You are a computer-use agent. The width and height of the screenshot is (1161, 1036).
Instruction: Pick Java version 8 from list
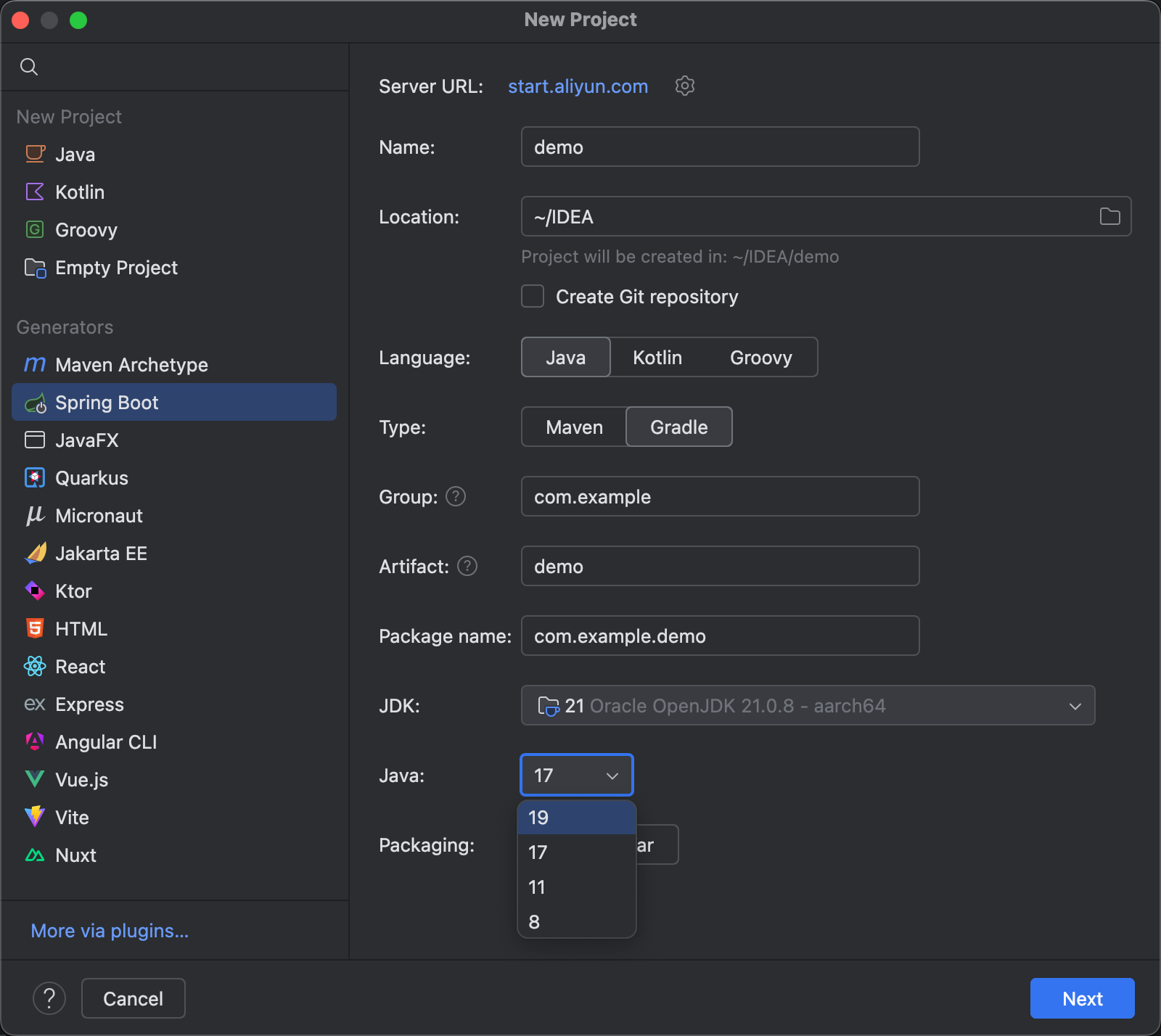point(577,922)
